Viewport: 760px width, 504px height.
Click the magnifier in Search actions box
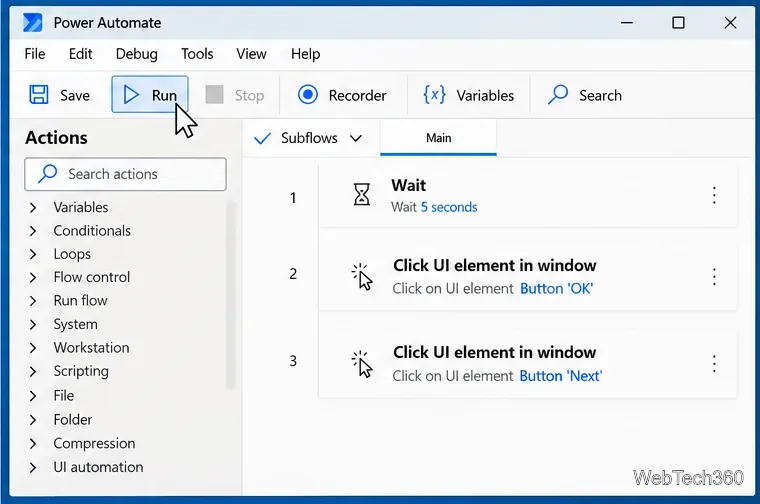click(48, 173)
